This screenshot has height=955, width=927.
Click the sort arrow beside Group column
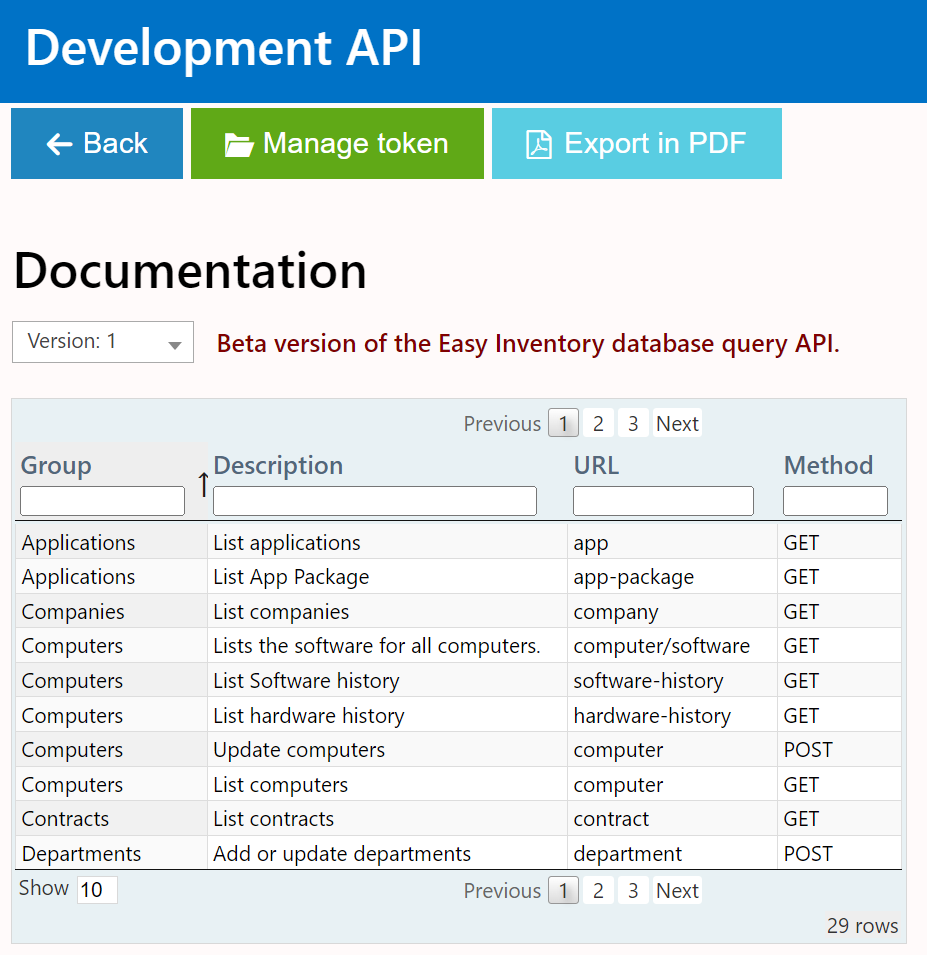click(203, 484)
